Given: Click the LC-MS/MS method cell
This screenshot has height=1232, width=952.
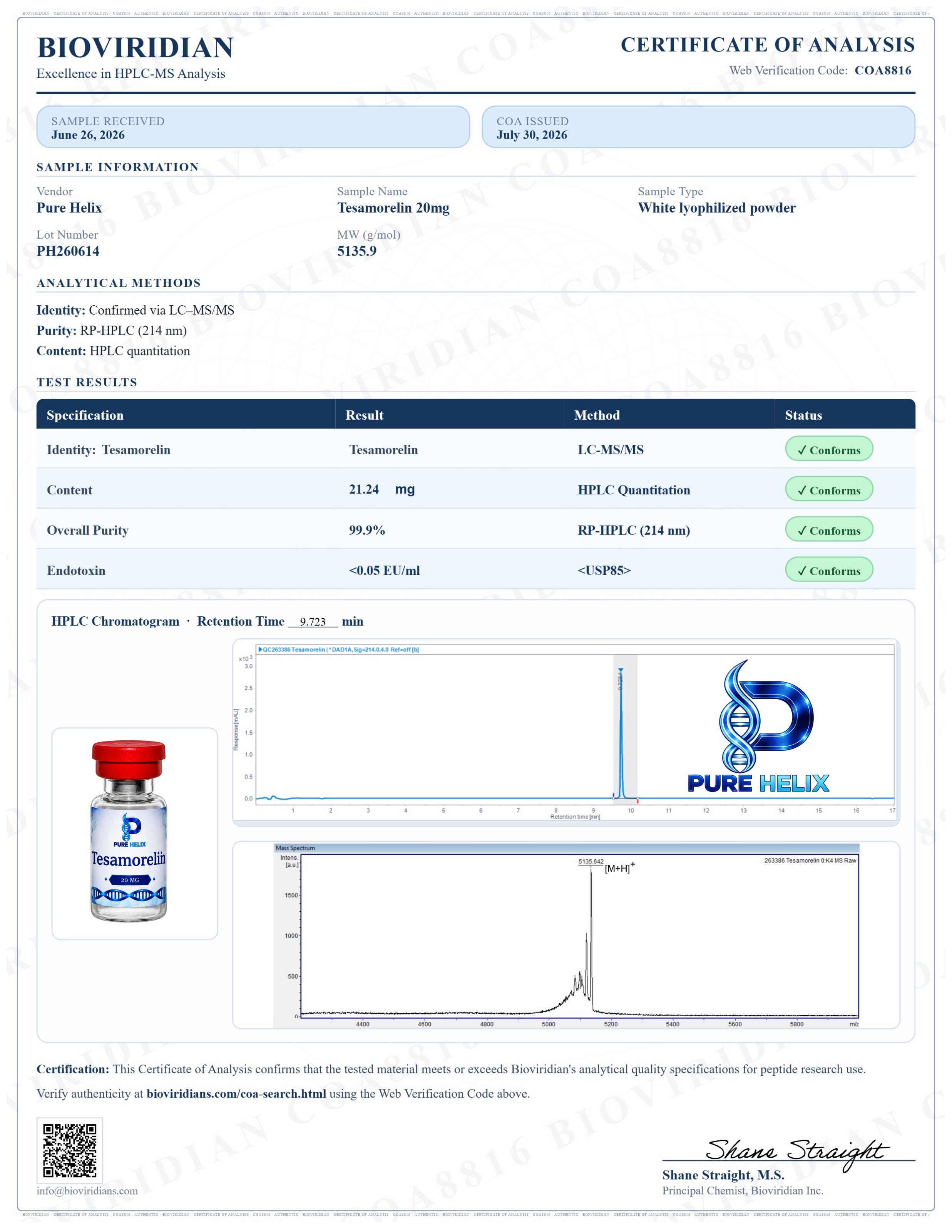Looking at the screenshot, I should coord(611,450).
